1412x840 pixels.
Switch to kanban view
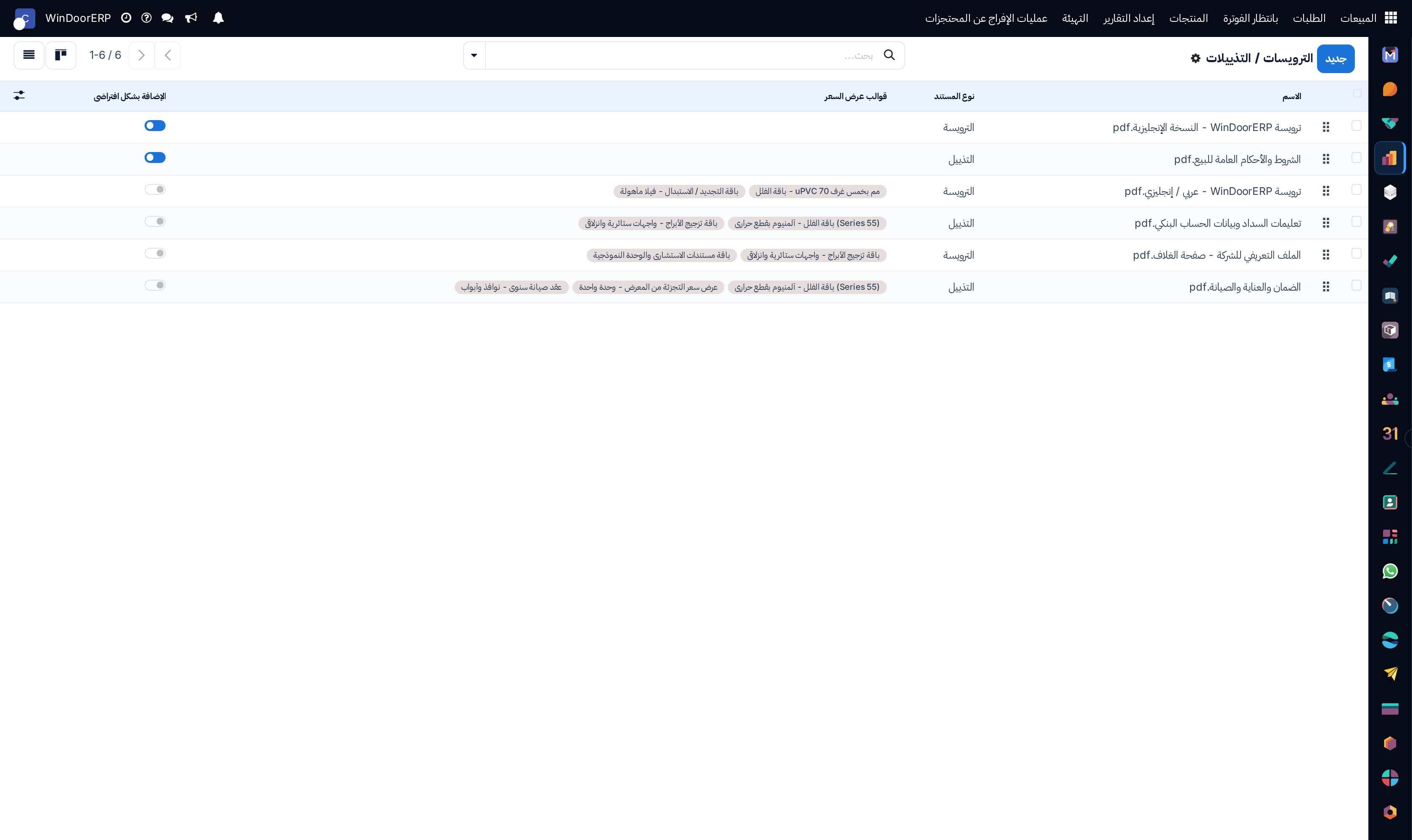point(61,55)
